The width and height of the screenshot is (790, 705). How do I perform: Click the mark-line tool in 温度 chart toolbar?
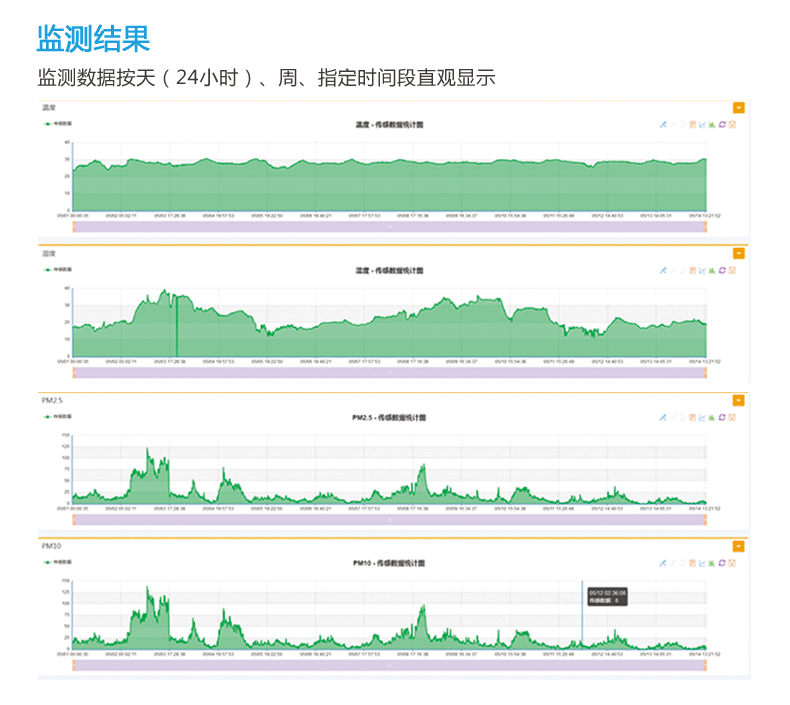tap(662, 125)
